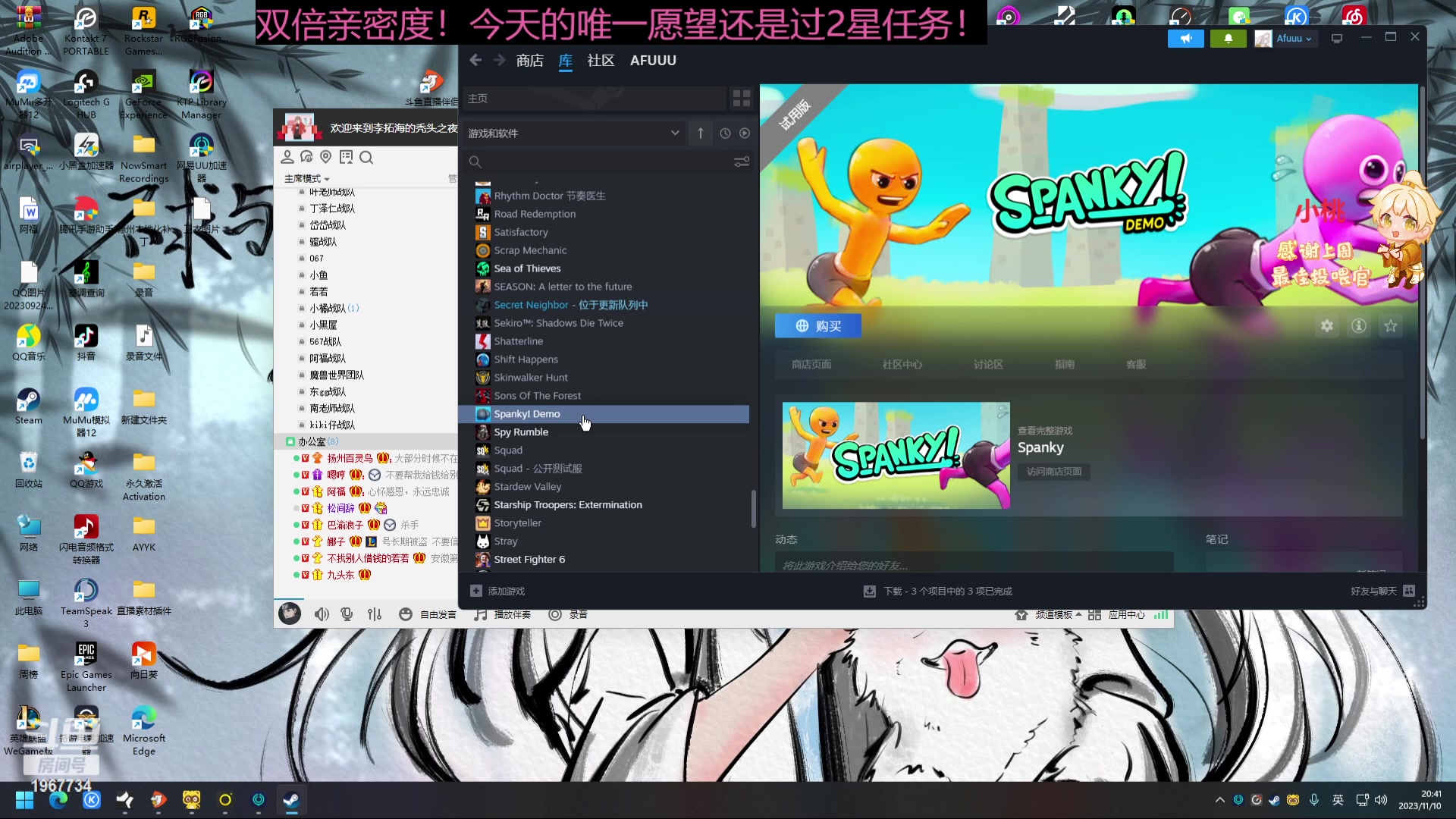Select Sons Of The Forest in library

tap(537, 396)
